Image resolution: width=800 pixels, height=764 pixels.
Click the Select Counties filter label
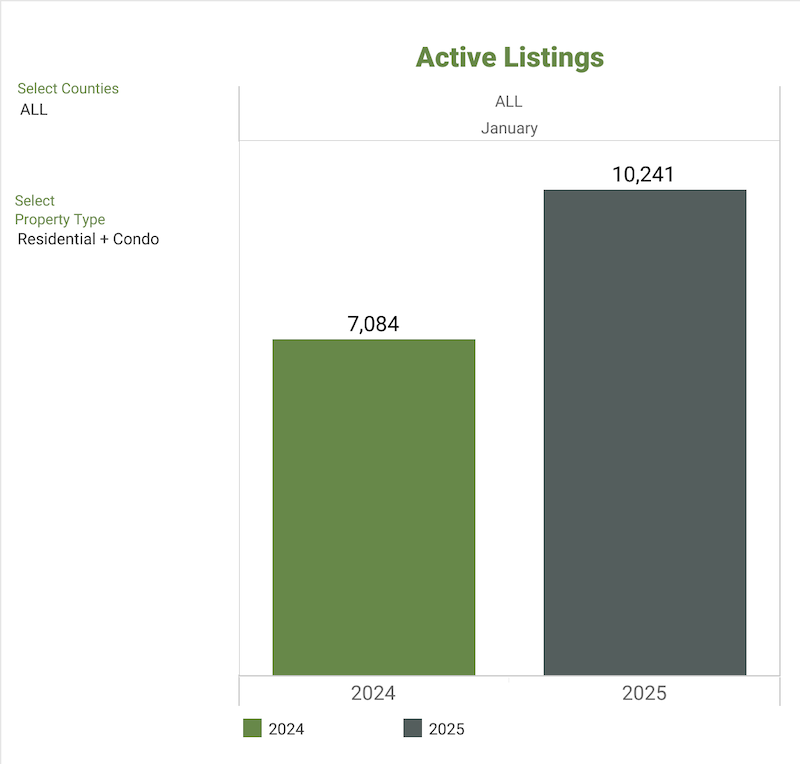68,89
